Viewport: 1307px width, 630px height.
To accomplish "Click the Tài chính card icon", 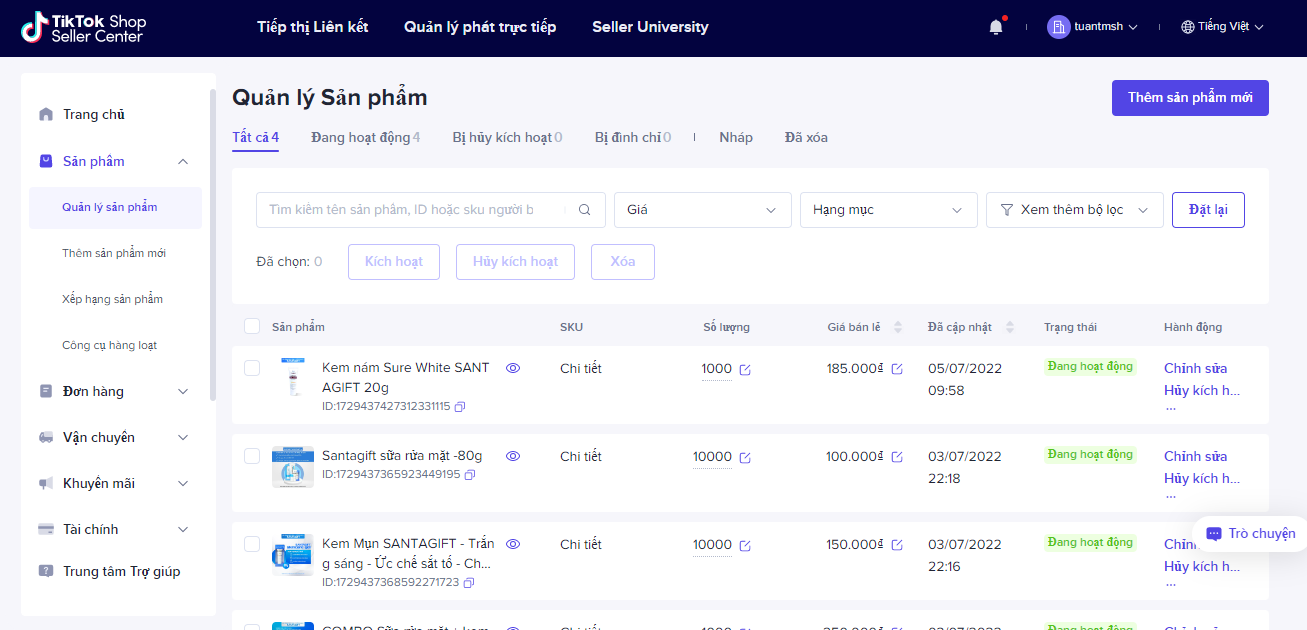I will click(46, 529).
